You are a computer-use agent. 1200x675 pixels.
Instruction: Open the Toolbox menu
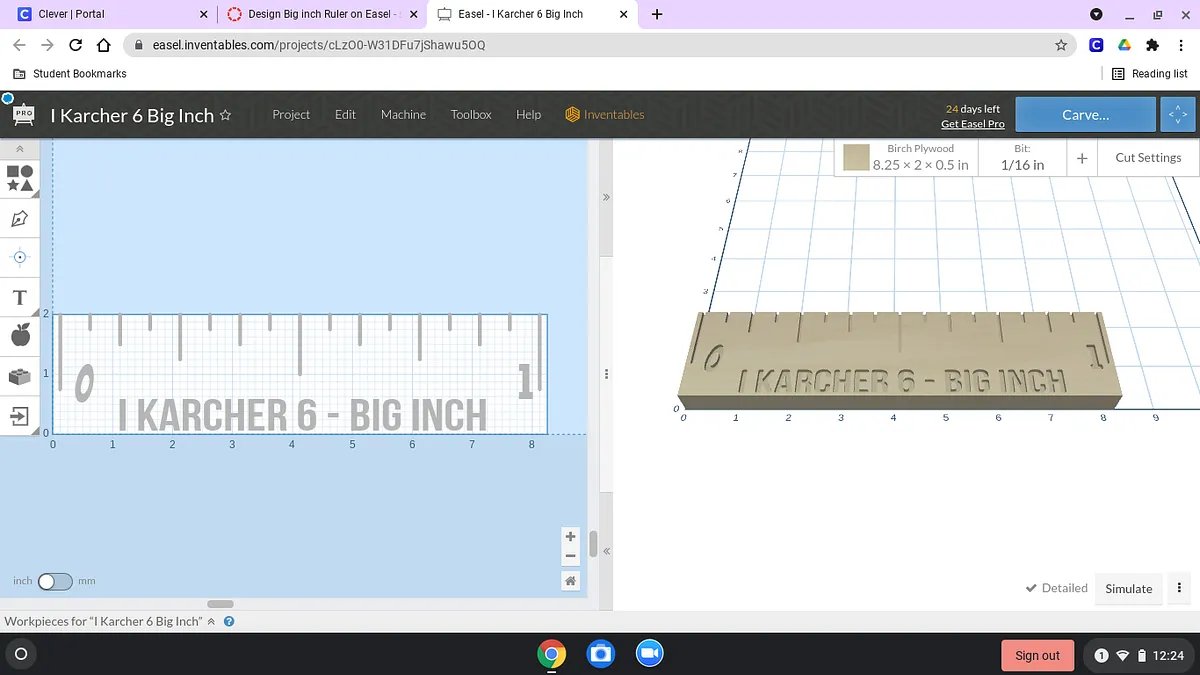pos(470,115)
